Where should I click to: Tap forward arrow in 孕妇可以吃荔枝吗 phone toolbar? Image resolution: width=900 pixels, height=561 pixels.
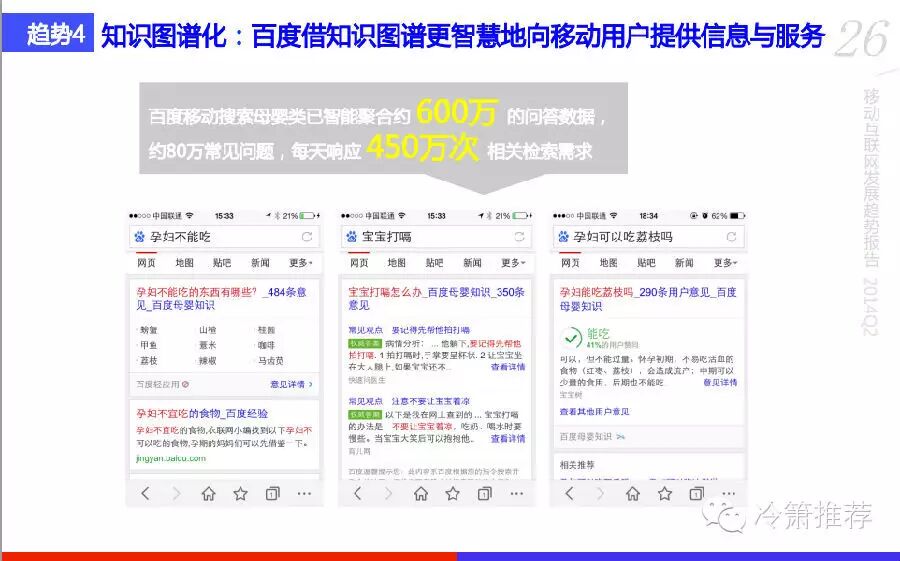point(601,493)
